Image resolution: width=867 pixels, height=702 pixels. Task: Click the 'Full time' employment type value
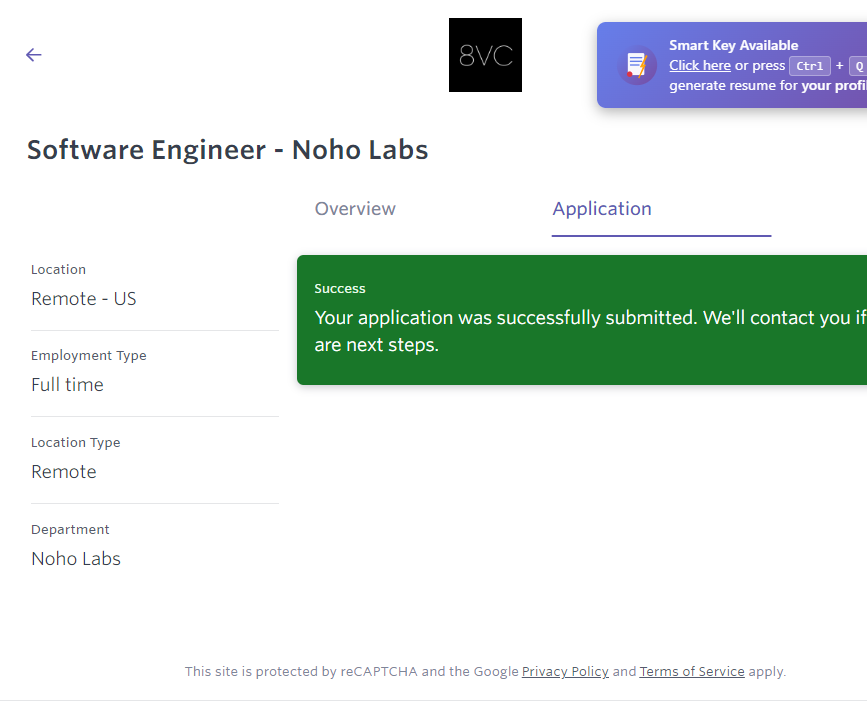coord(67,385)
